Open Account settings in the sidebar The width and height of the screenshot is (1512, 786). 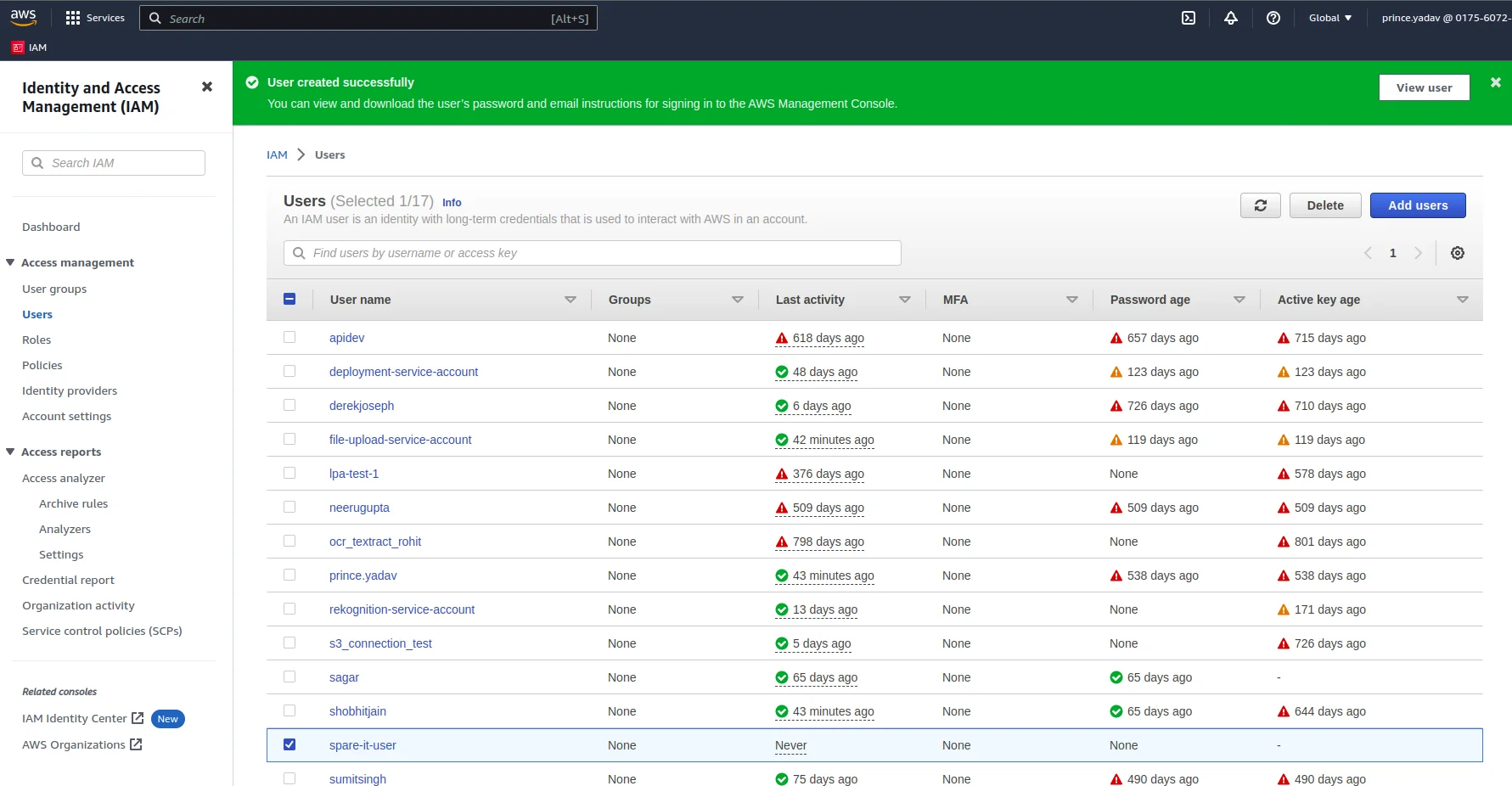click(66, 416)
